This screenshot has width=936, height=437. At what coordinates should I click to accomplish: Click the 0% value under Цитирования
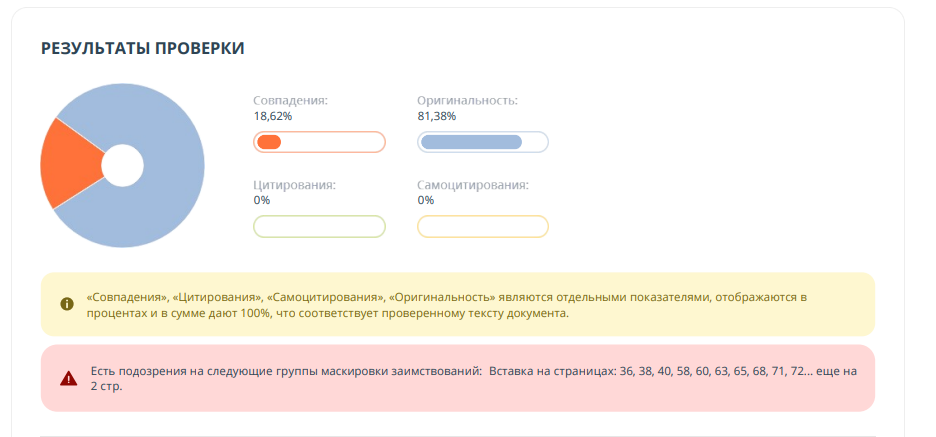[262, 200]
